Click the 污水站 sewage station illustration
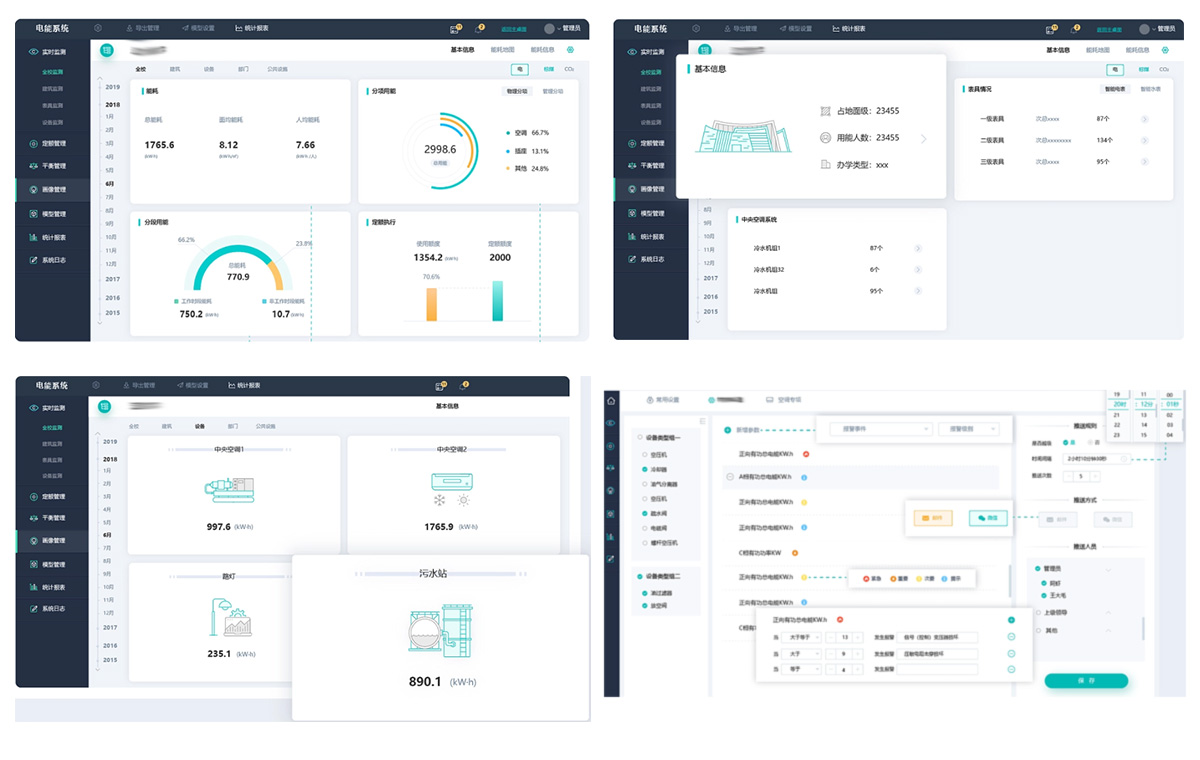 (438, 630)
